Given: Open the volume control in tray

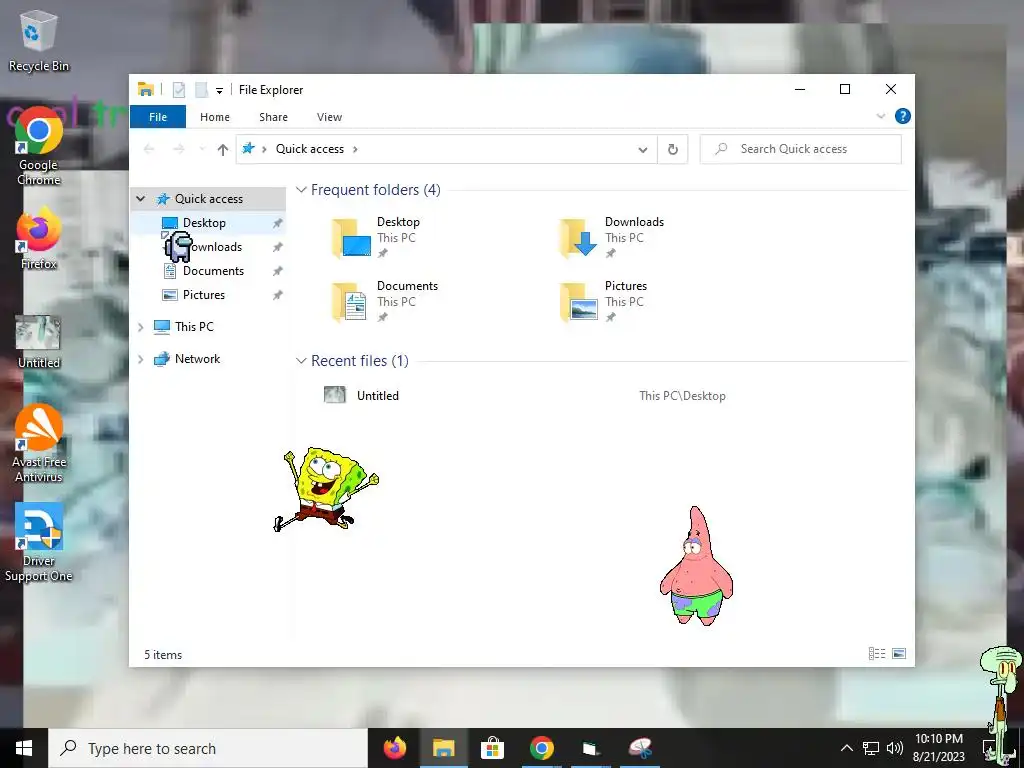Looking at the screenshot, I should pos(895,748).
